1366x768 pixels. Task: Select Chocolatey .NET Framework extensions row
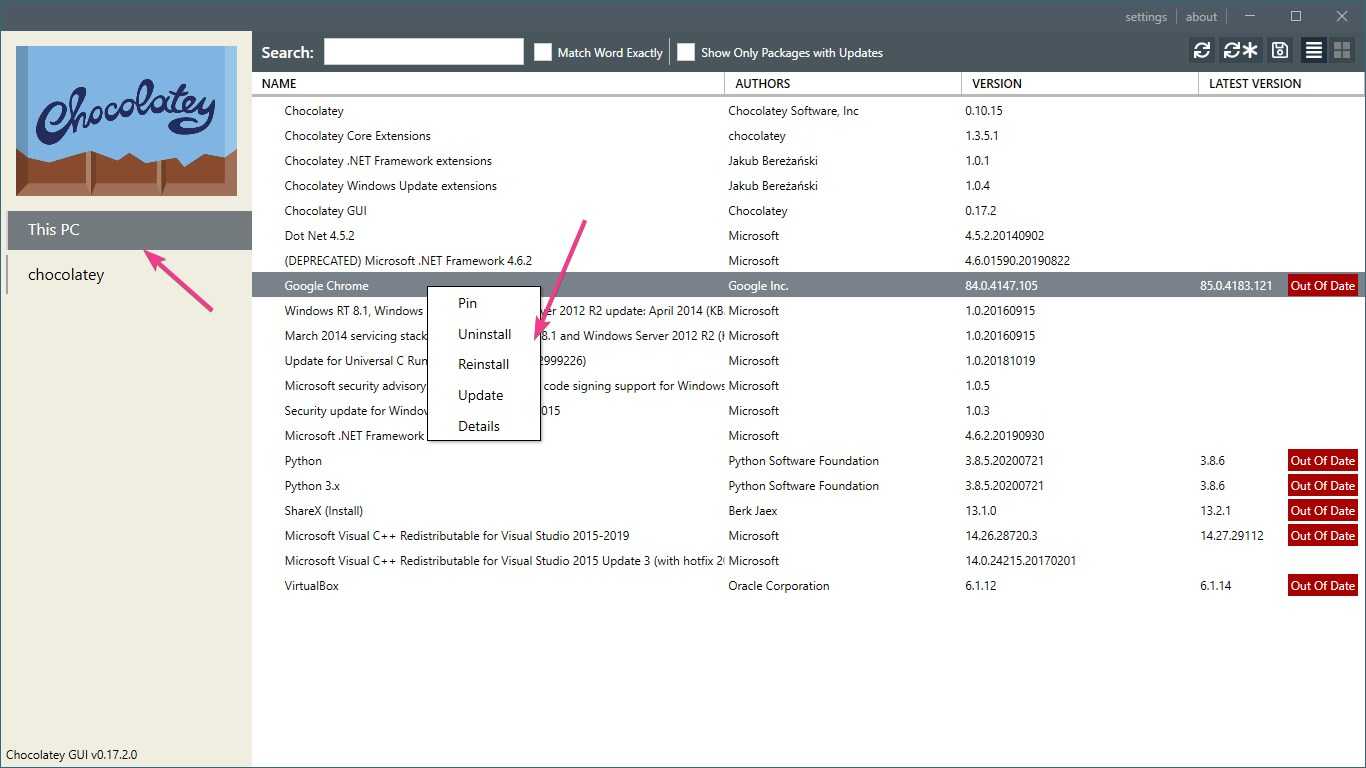808,161
